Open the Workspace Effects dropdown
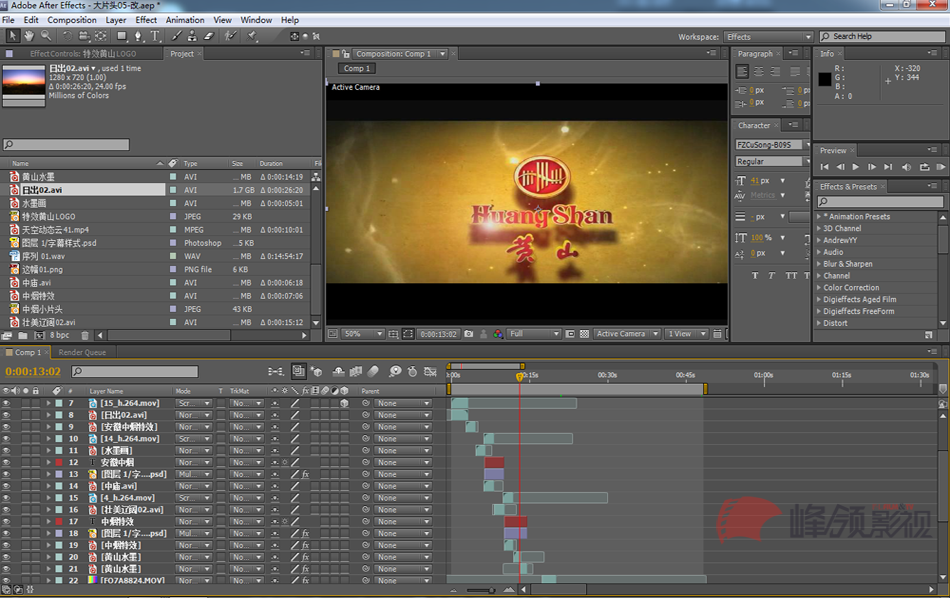This screenshot has width=950, height=598. [x=767, y=37]
